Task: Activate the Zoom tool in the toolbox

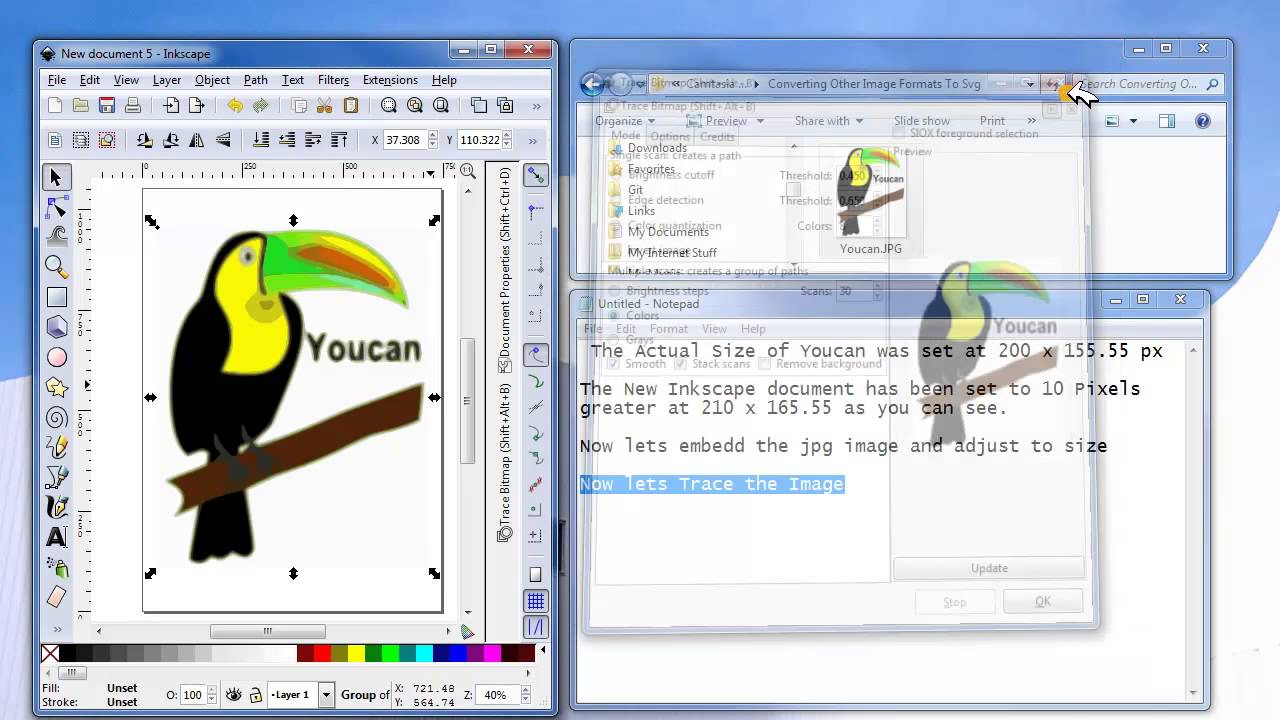Action: [56, 266]
